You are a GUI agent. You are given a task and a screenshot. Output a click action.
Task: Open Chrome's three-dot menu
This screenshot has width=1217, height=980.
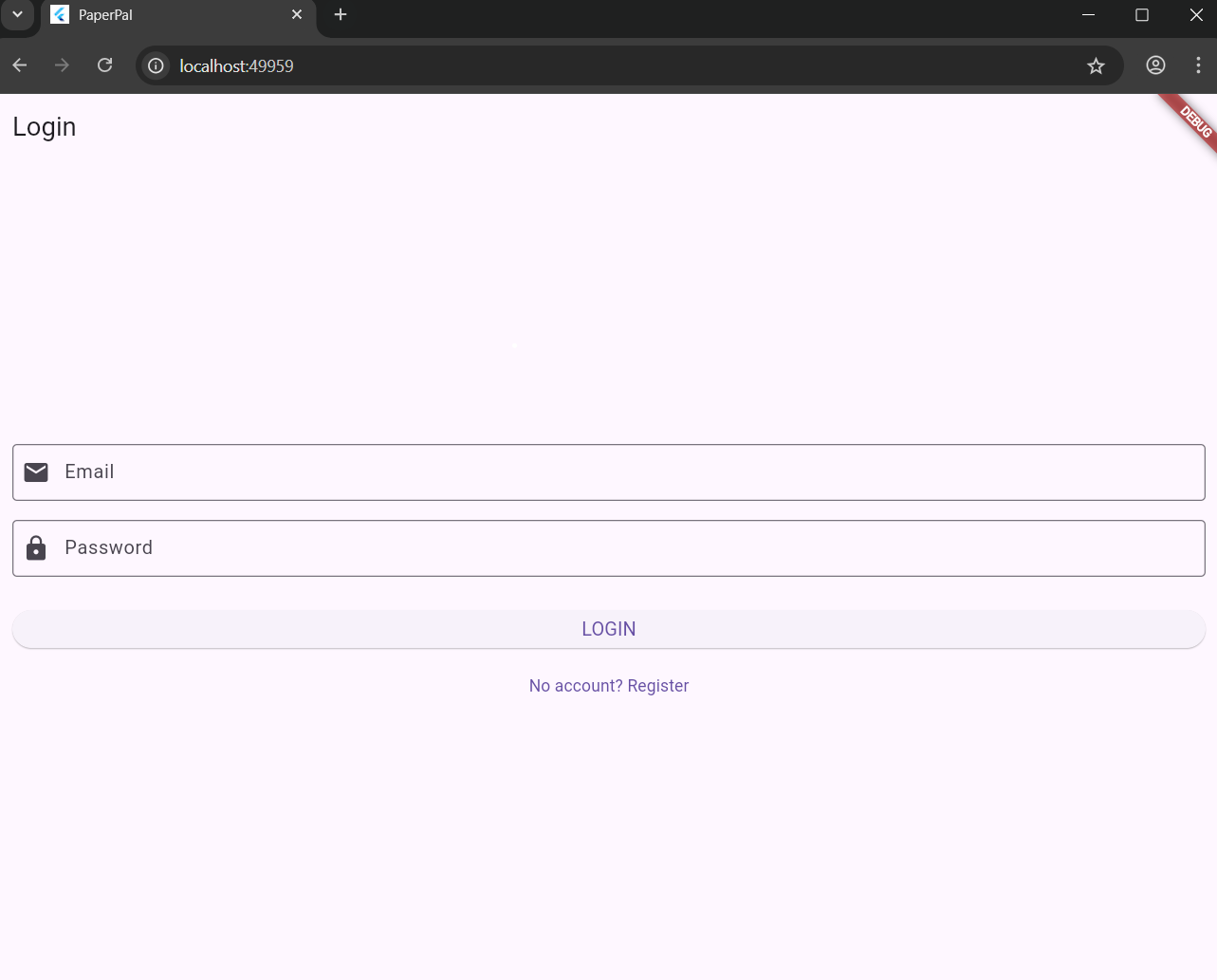pos(1198,65)
